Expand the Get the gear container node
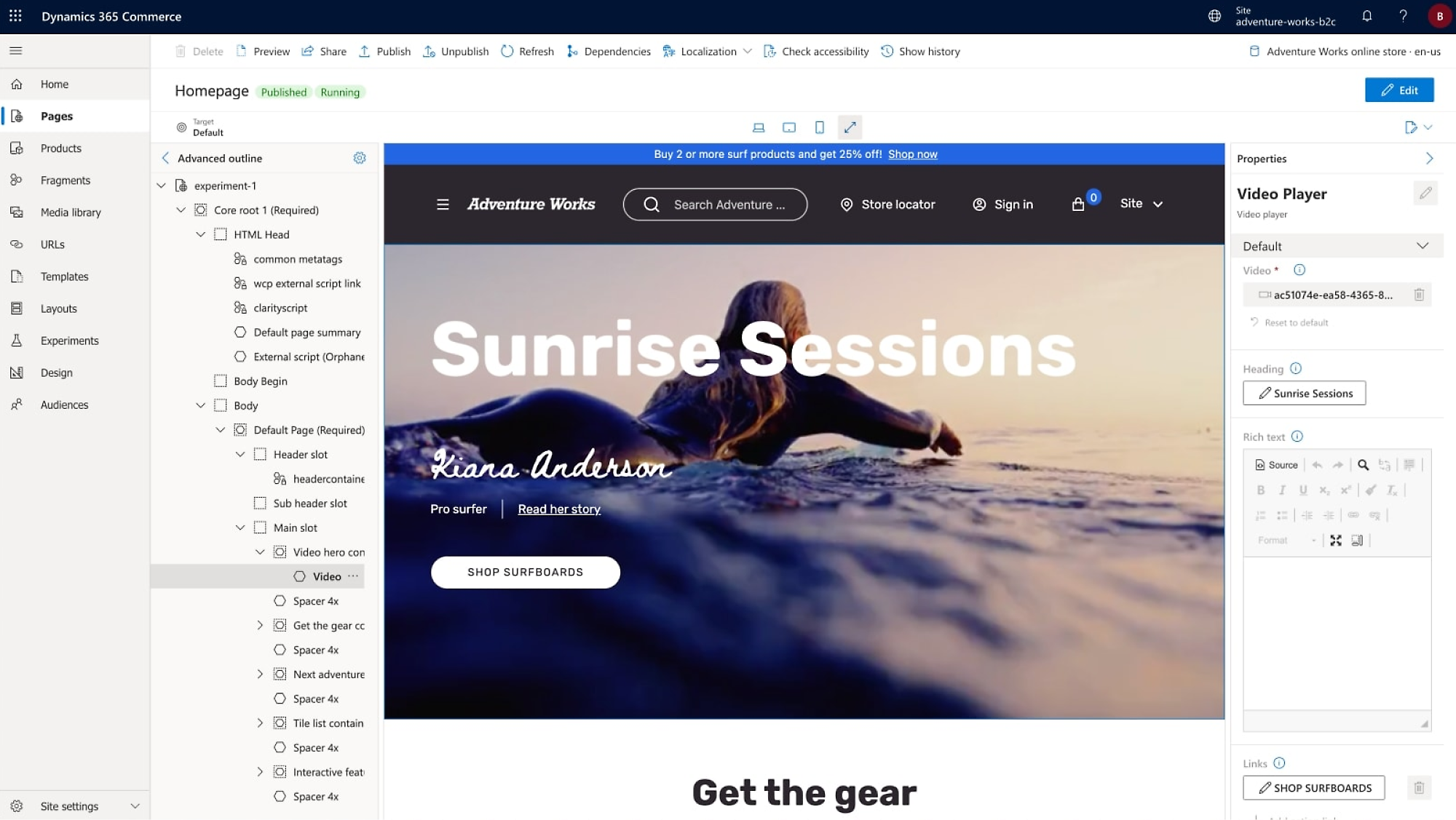Screen dimensions: 1456x820 pyautogui.click(x=260, y=625)
